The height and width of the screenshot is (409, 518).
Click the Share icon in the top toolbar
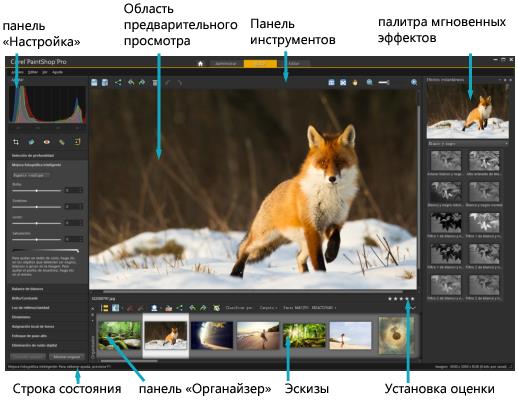tap(118, 82)
